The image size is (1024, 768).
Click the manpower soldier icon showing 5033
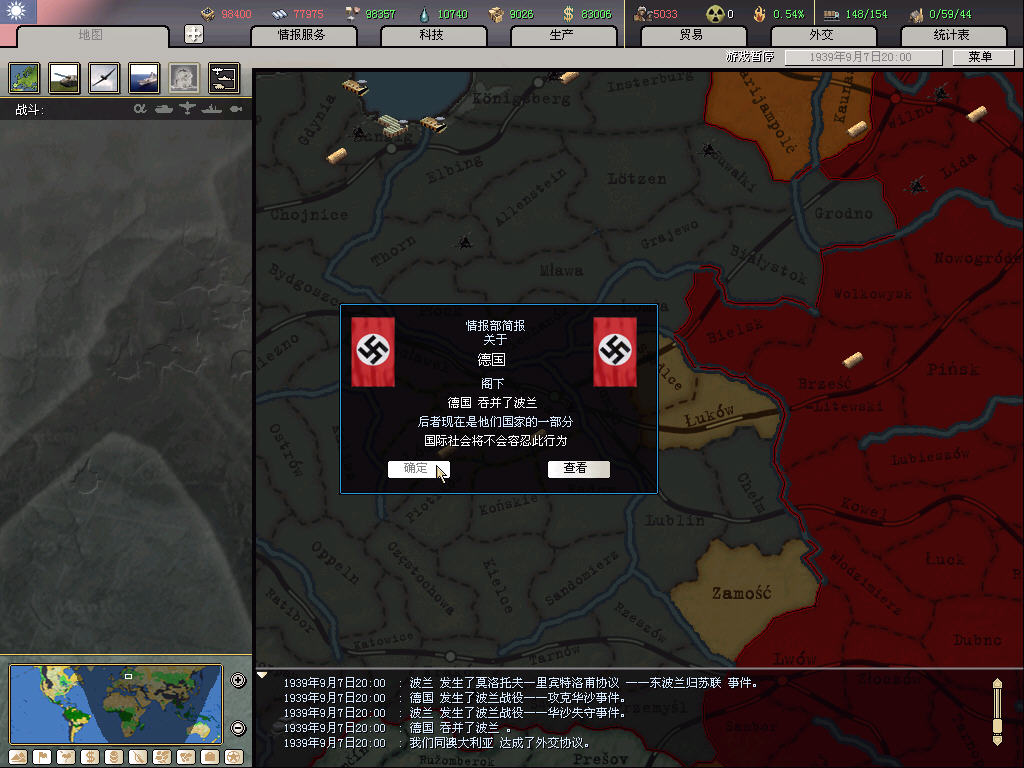[643, 14]
